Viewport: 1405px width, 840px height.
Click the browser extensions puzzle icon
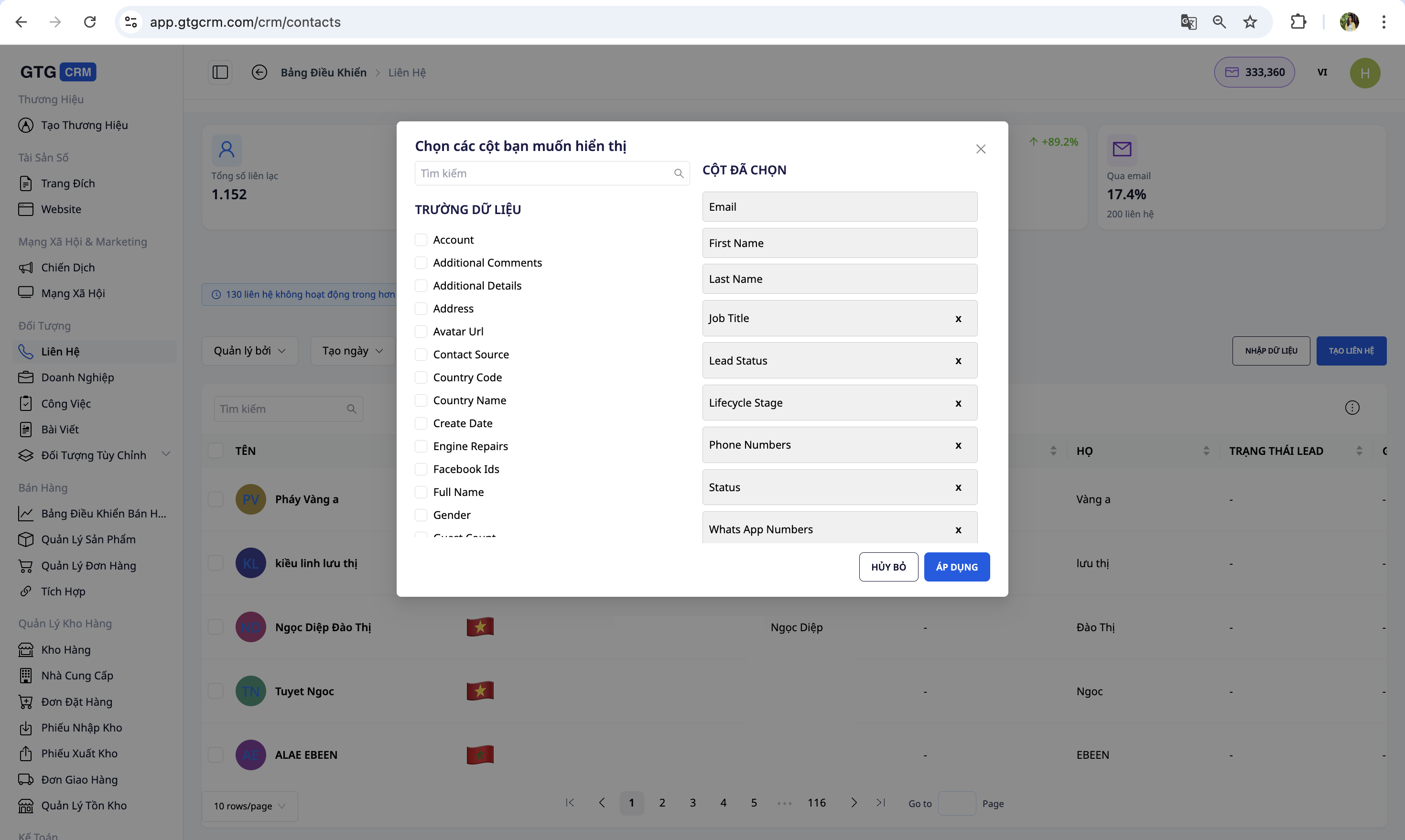1298,22
